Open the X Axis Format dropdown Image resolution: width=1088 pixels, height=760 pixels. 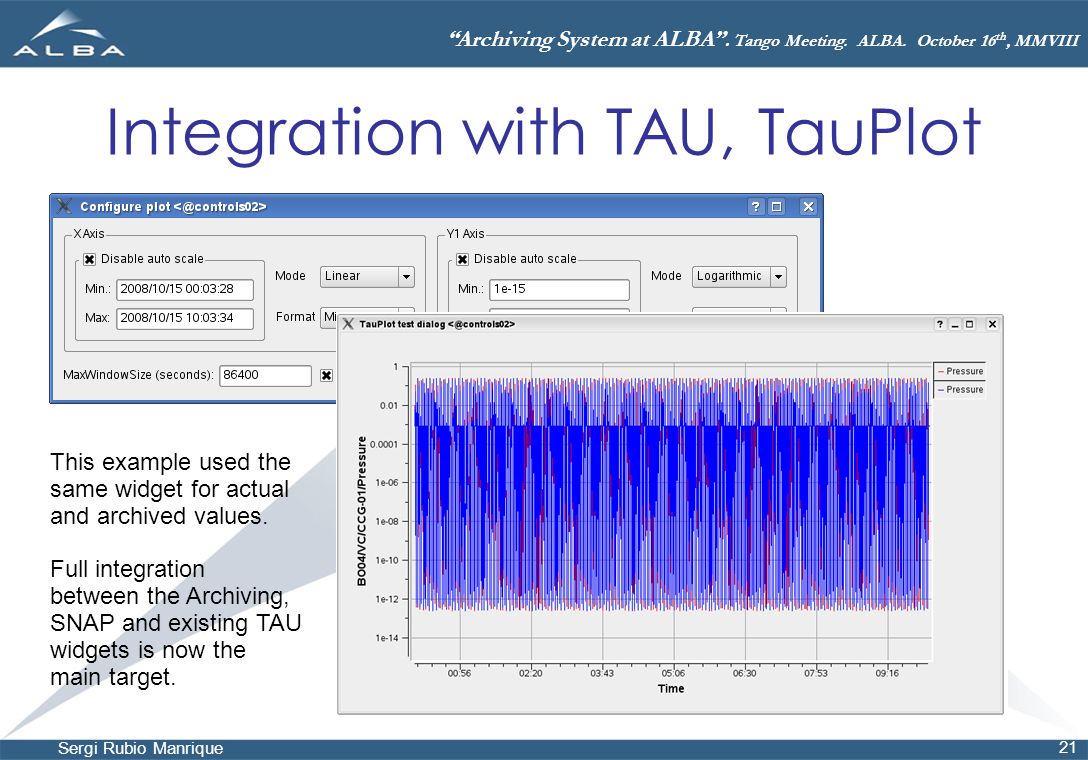click(x=367, y=316)
